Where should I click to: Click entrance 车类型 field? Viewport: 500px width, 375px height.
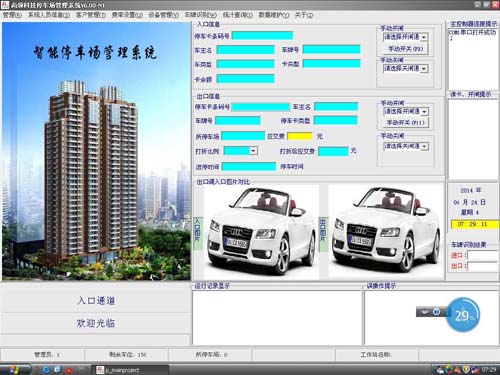245,64
